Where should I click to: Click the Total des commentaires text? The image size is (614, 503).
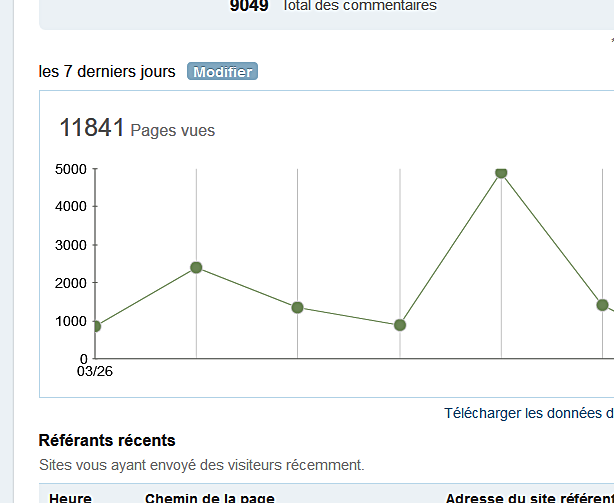(x=360, y=6)
